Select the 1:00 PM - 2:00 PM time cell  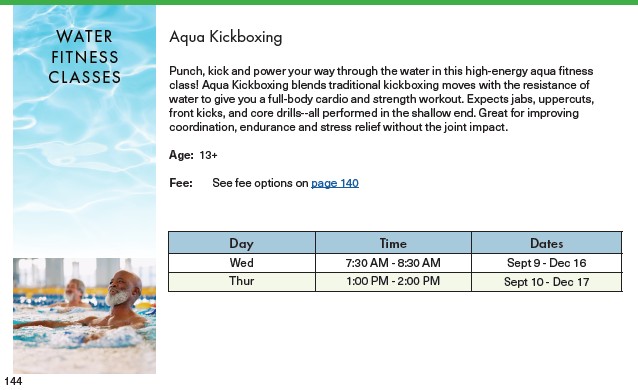pos(393,282)
